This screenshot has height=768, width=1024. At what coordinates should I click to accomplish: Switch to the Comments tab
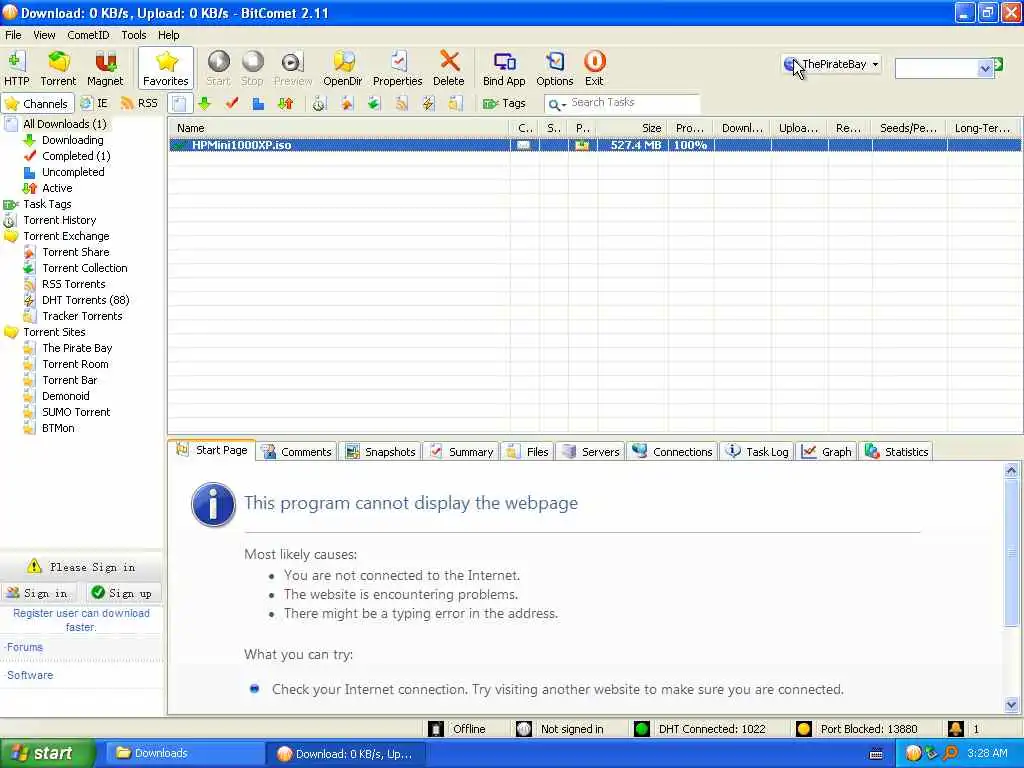[297, 452]
